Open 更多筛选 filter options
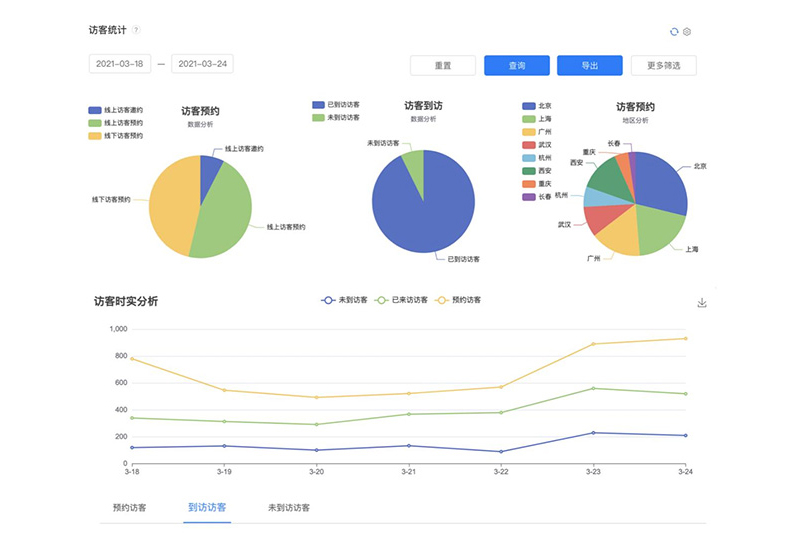This screenshot has height=533, width=800. tap(664, 65)
